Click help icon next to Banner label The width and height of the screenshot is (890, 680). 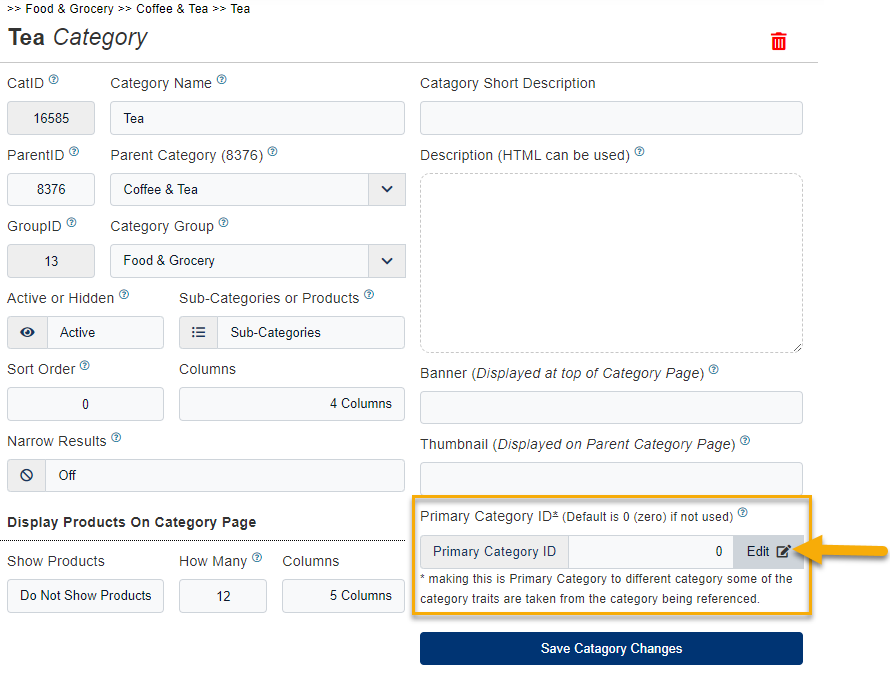tap(713, 370)
